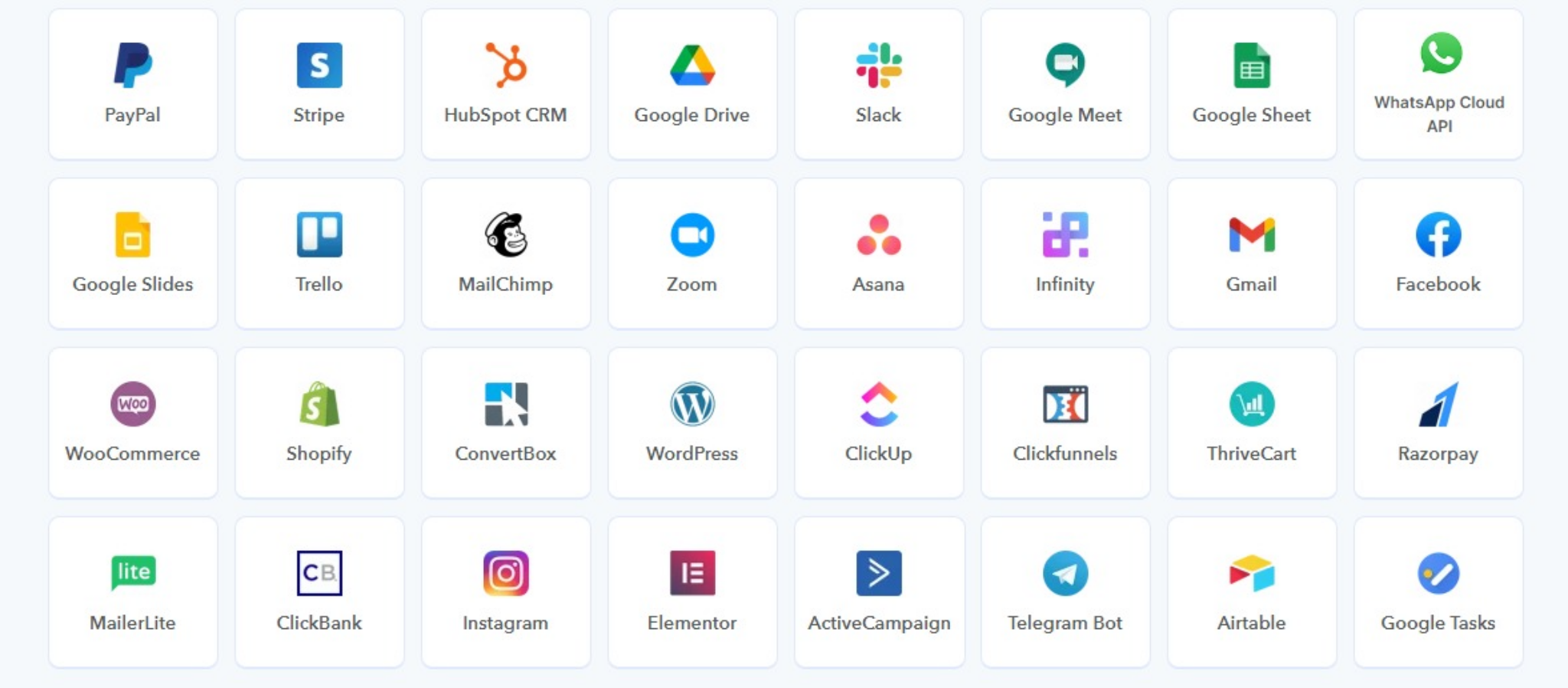
Task: Click the Instagram camera icon
Action: (506, 573)
